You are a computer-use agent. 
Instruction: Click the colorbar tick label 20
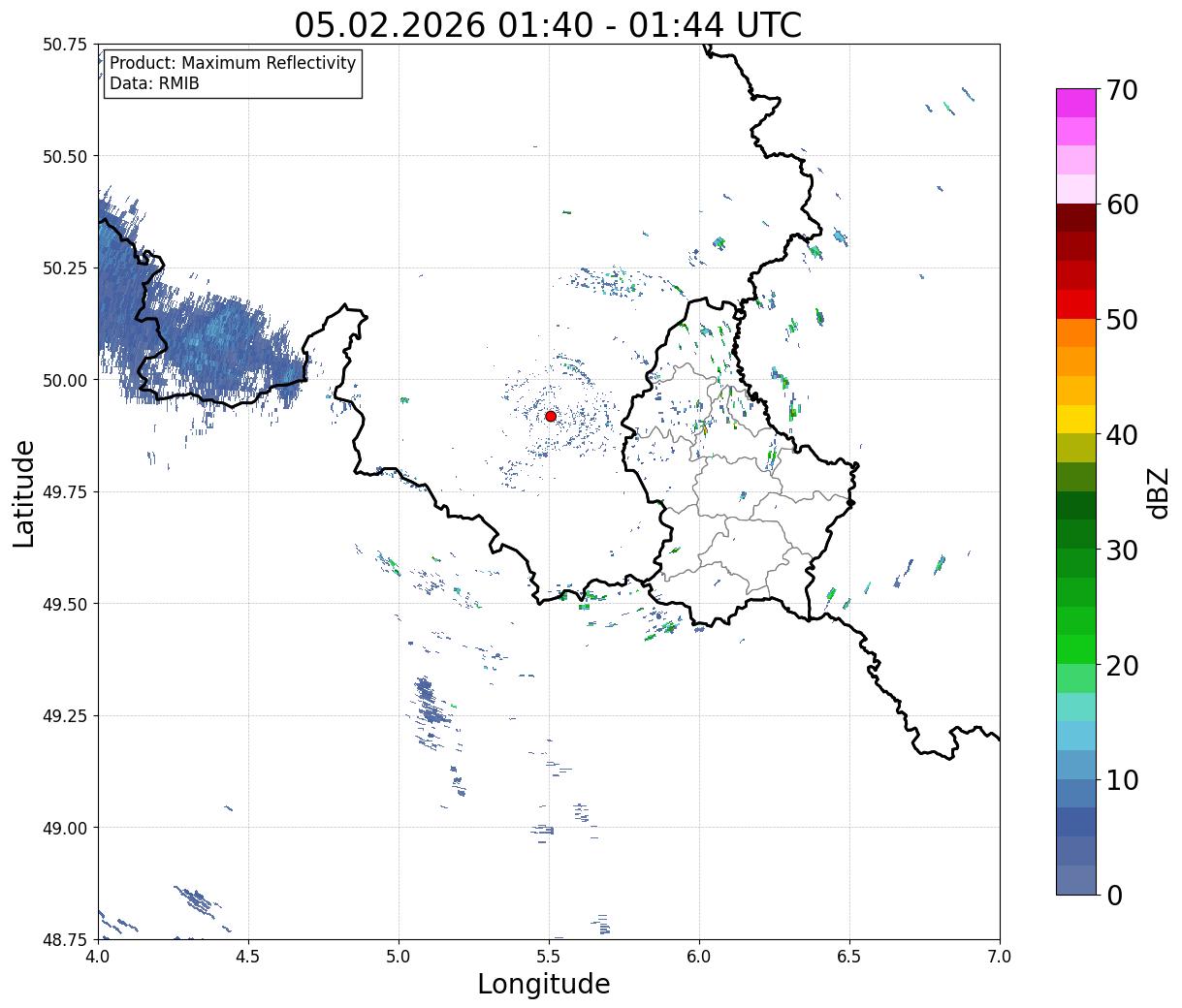(x=1122, y=666)
